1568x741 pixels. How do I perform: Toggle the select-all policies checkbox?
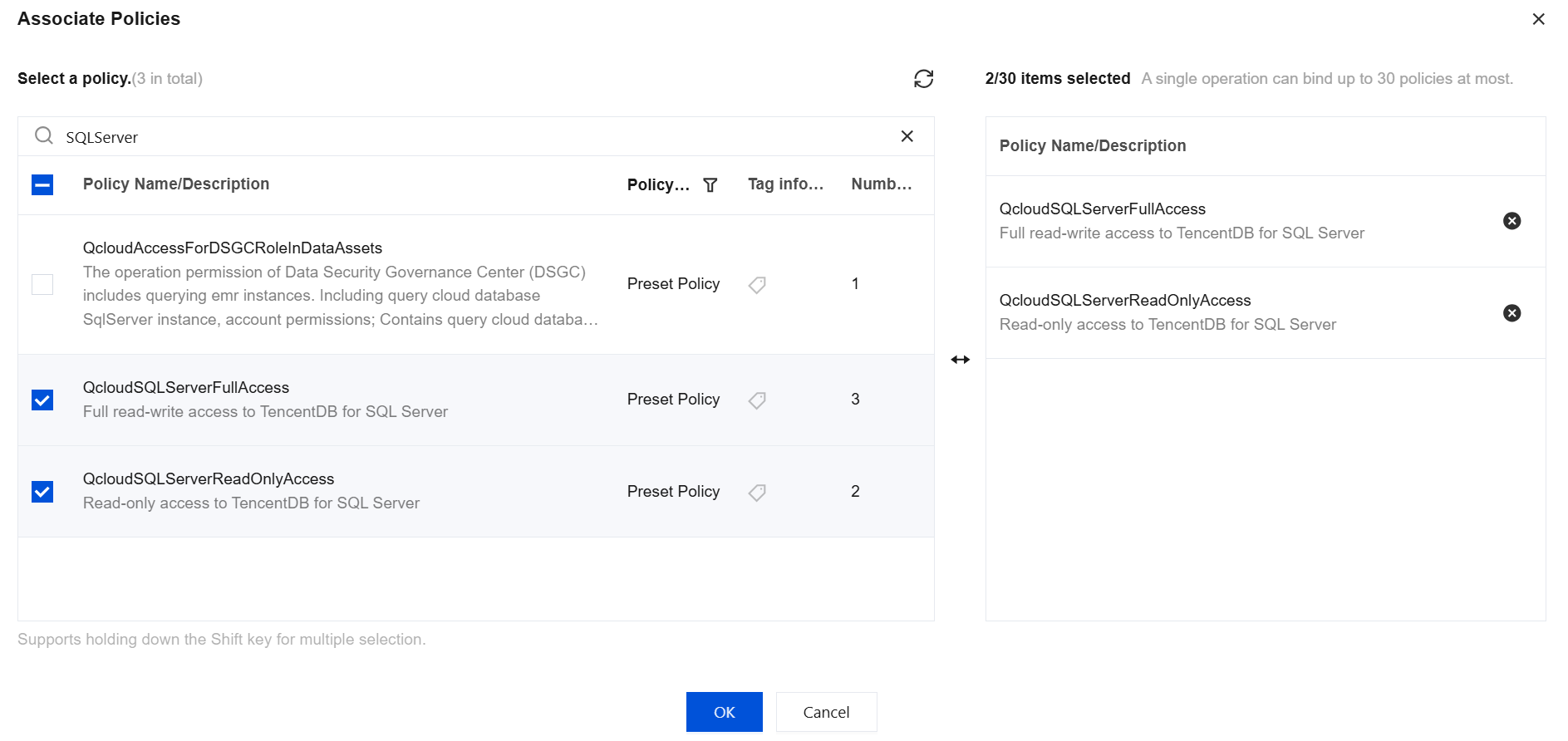click(42, 184)
